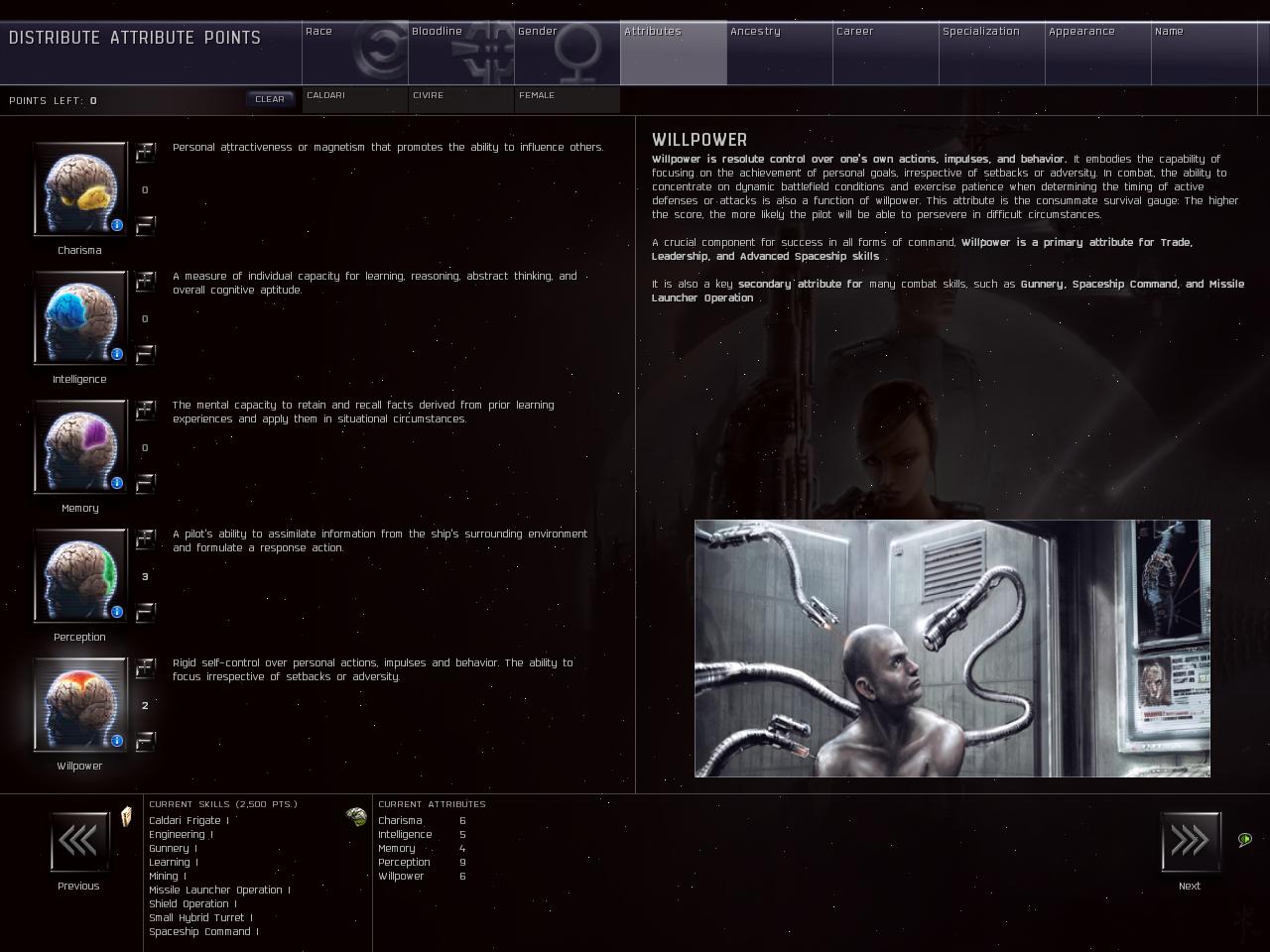This screenshot has width=1270, height=952.
Task: Click the 'Gunnery I' skill
Action: coord(173,849)
